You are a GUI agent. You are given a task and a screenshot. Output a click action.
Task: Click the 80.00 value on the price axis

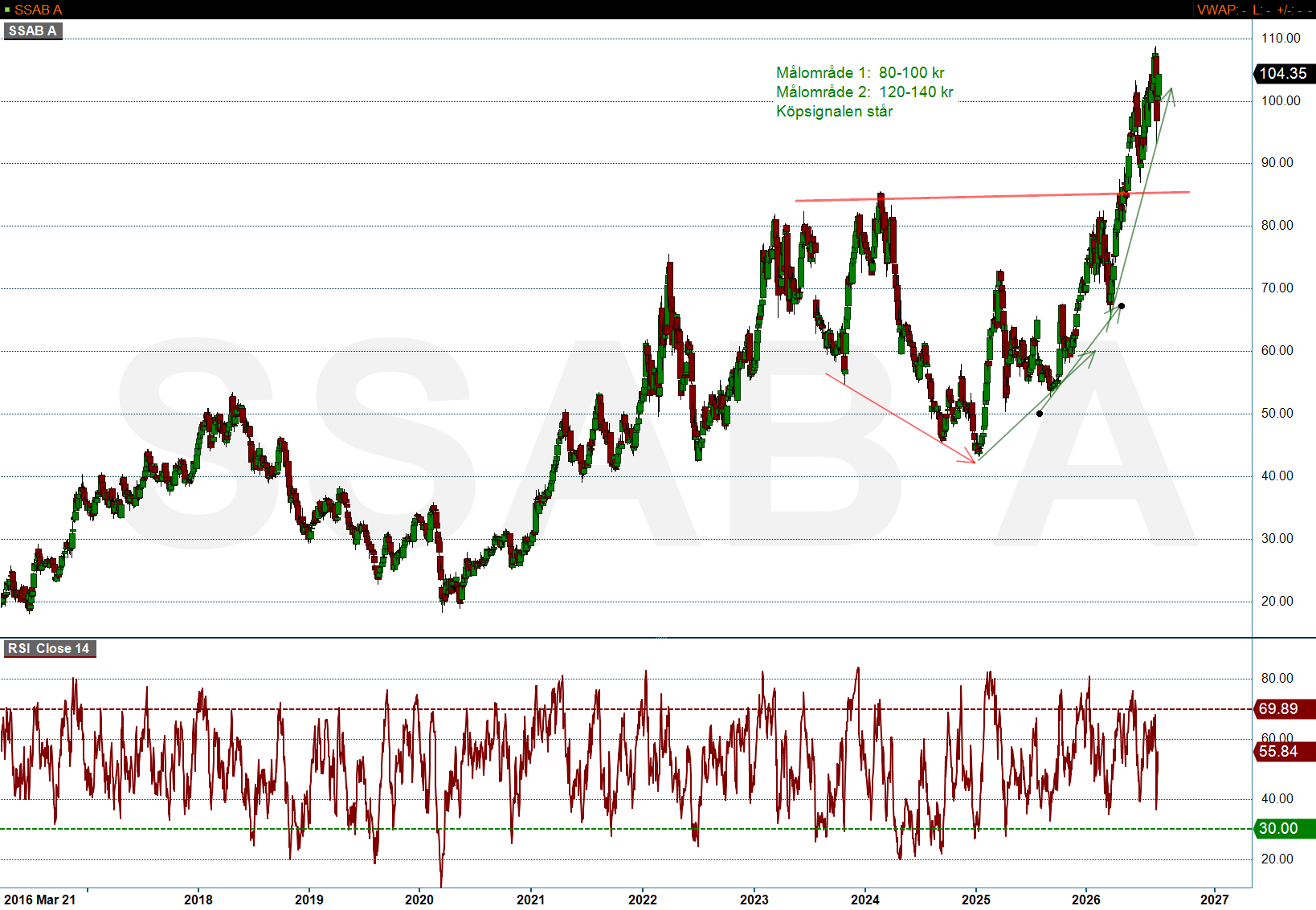click(x=1277, y=225)
